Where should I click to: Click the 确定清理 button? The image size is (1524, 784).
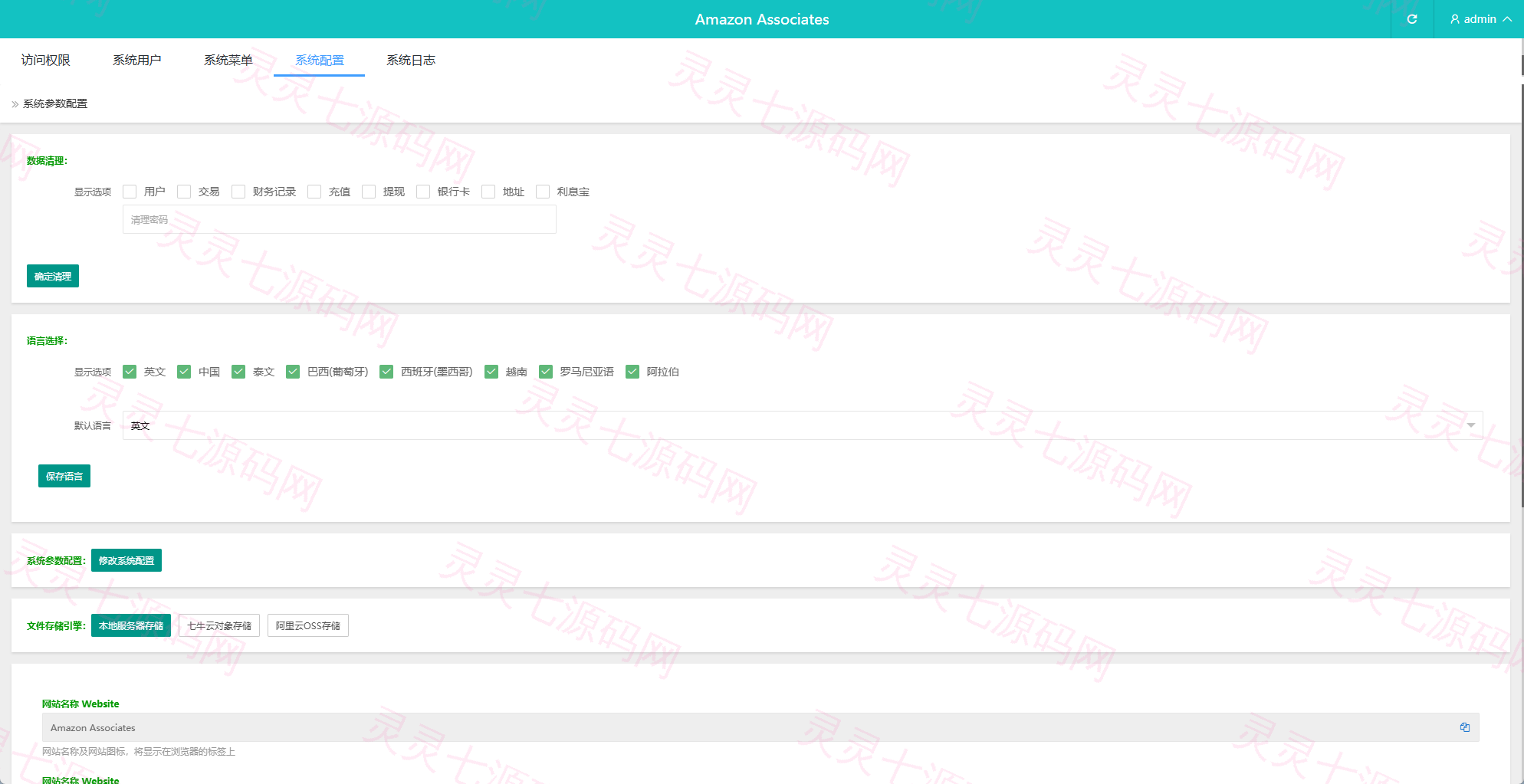[x=53, y=276]
